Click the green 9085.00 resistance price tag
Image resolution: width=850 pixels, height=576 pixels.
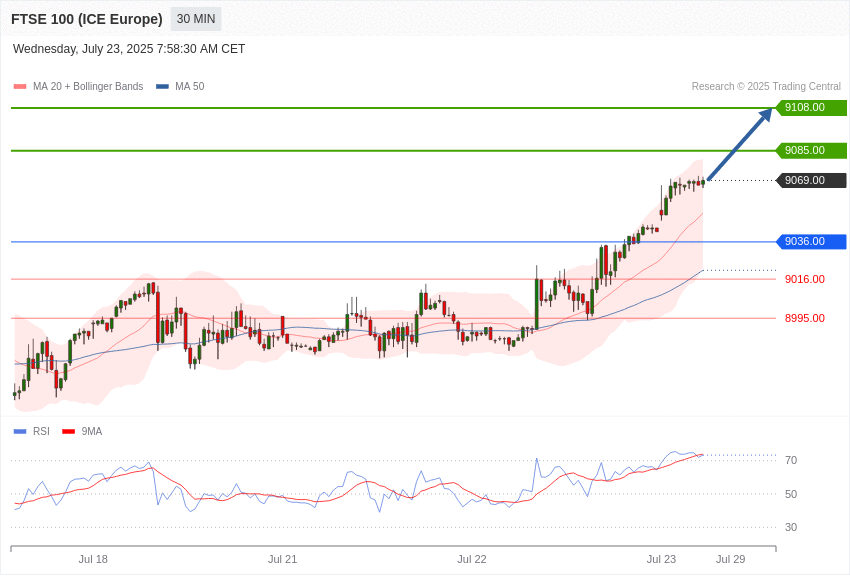[x=812, y=150]
